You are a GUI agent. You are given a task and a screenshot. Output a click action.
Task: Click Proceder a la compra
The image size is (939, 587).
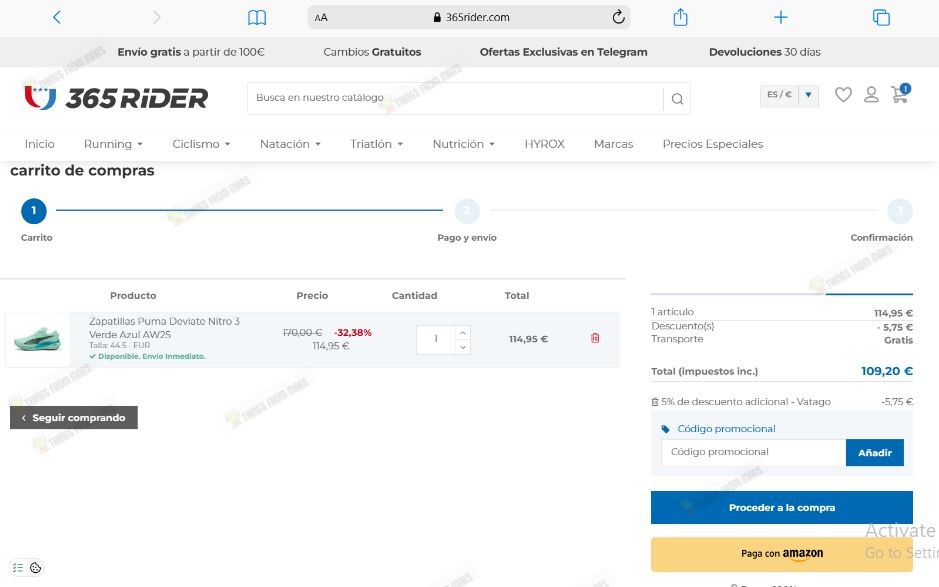(781, 507)
